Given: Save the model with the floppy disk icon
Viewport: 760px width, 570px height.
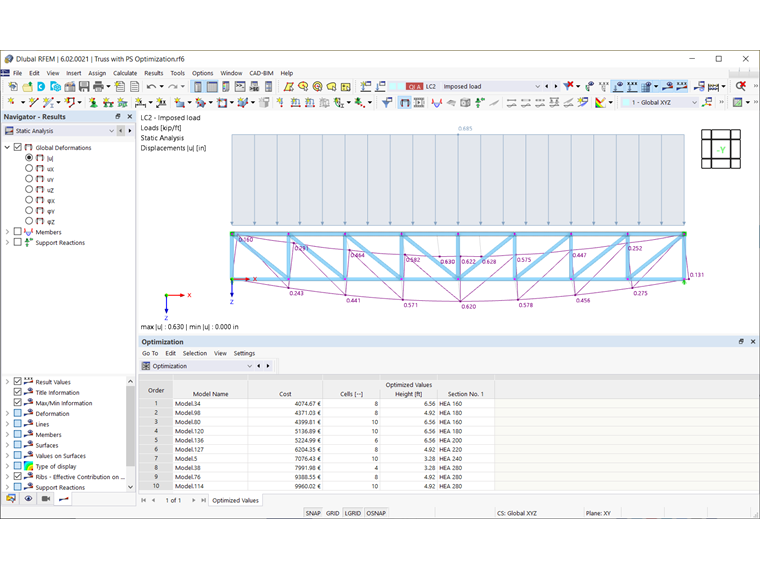Looking at the screenshot, I should coord(84,86).
